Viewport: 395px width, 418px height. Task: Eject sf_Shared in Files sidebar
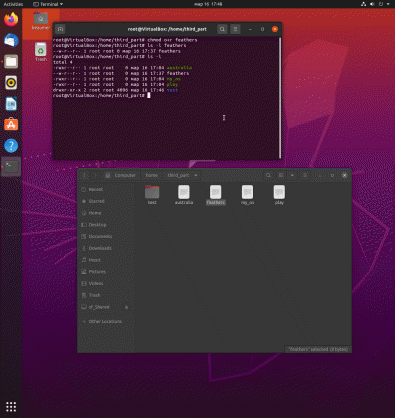[126, 307]
